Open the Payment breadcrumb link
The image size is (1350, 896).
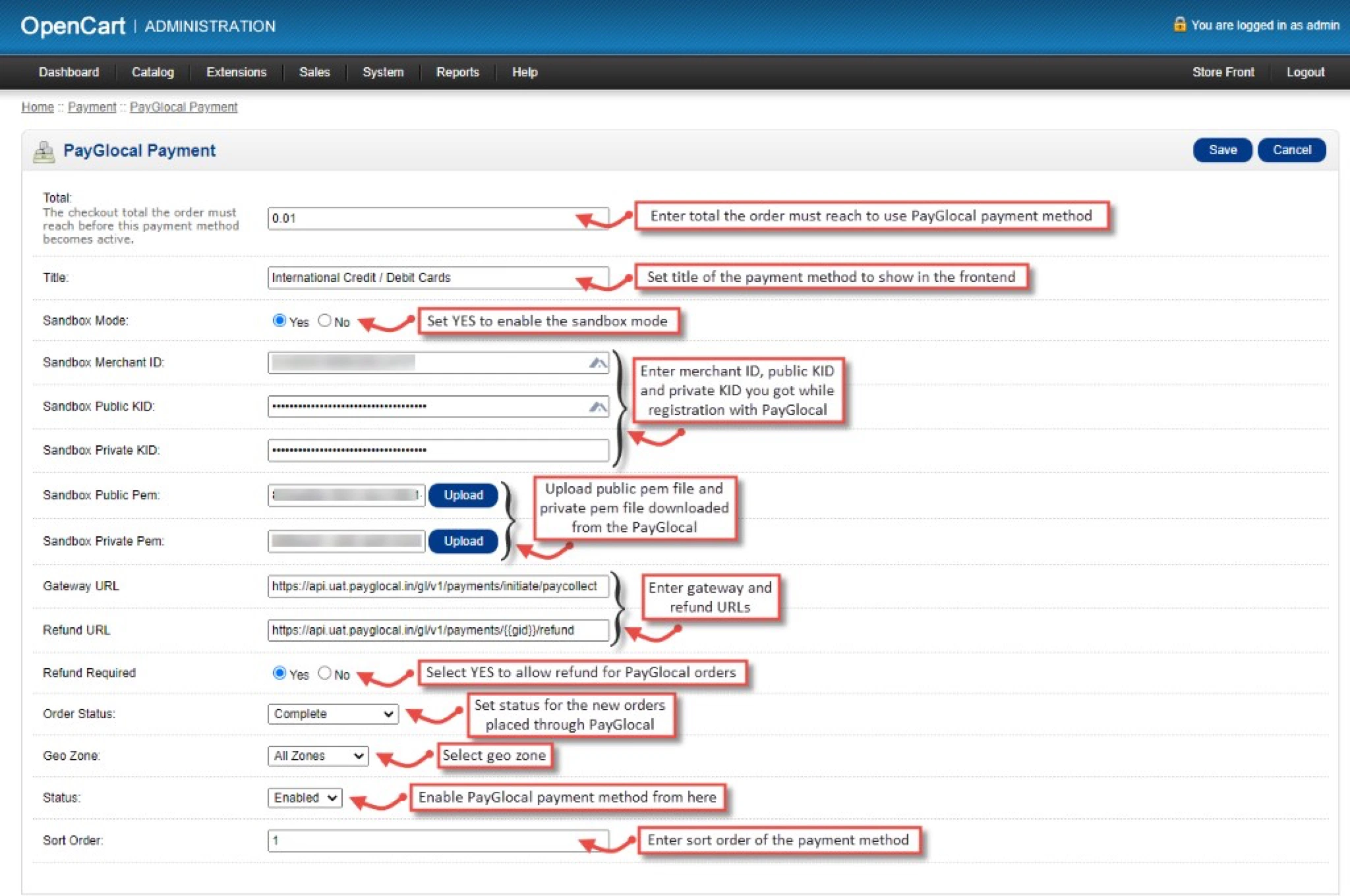92,107
